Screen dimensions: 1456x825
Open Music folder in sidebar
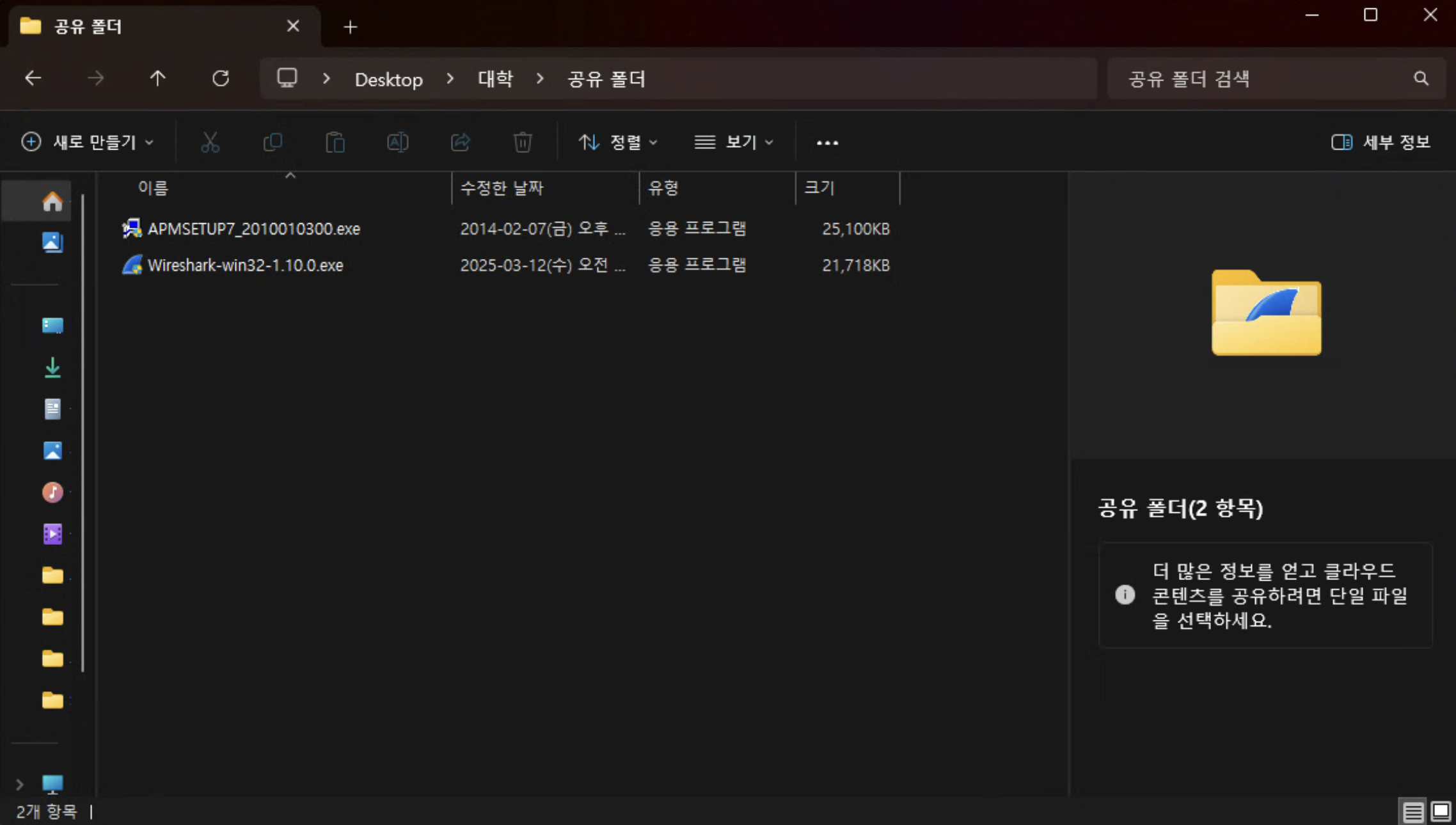tap(52, 492)
